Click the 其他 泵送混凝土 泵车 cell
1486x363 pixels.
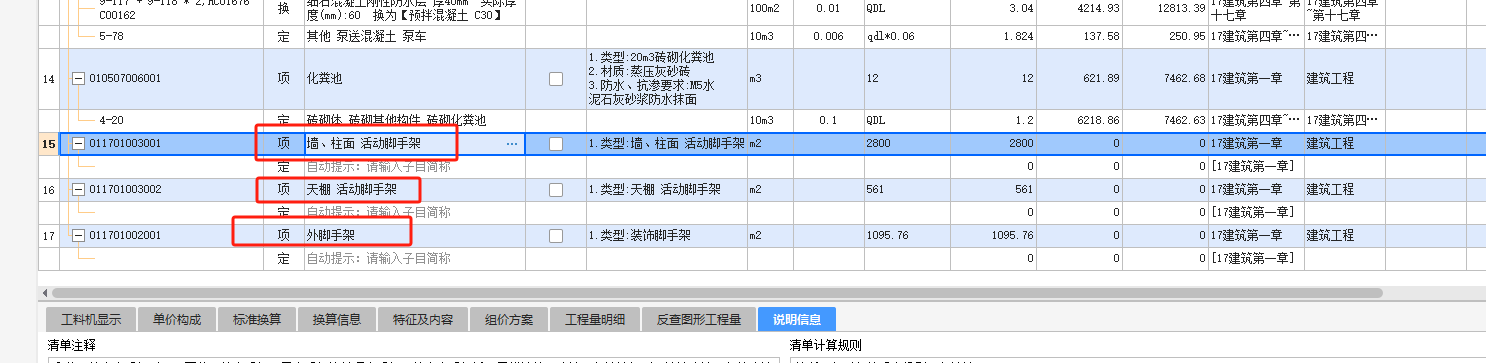coord(414,36)
